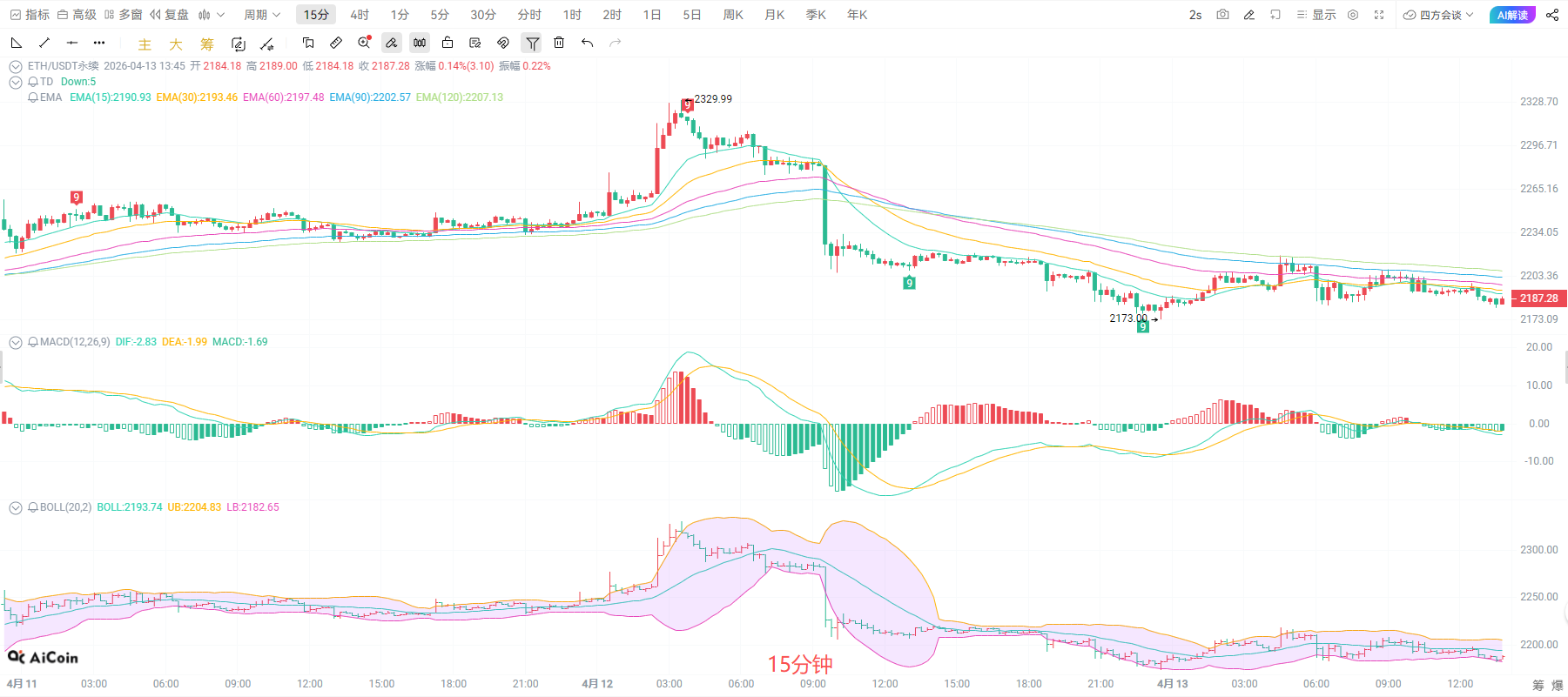Enter fullscreen mode with the expand icon
Viewport: 1568px width, 697px height.
tap(1379, 15)
